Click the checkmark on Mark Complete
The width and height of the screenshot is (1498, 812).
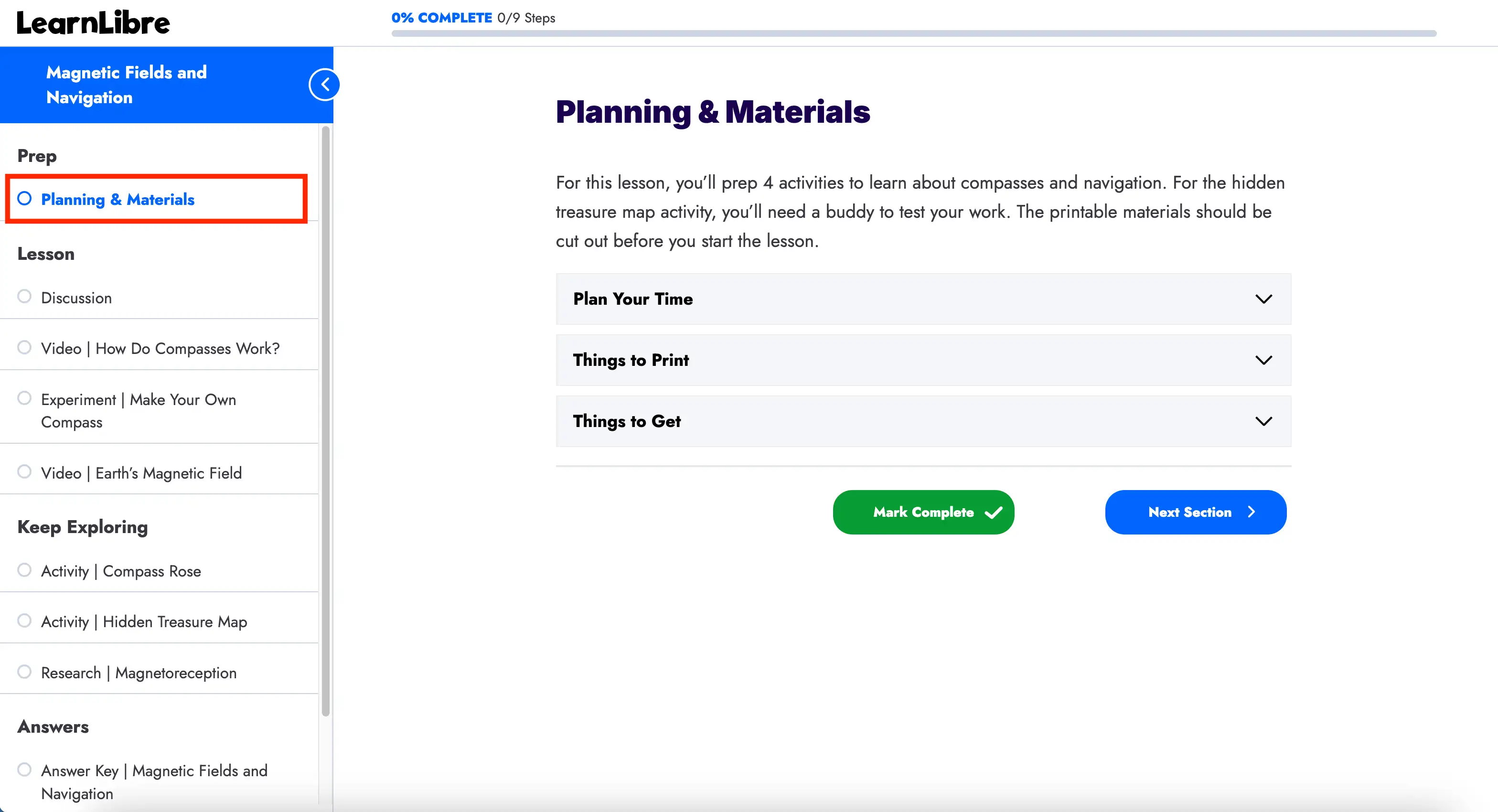(994, 513)
